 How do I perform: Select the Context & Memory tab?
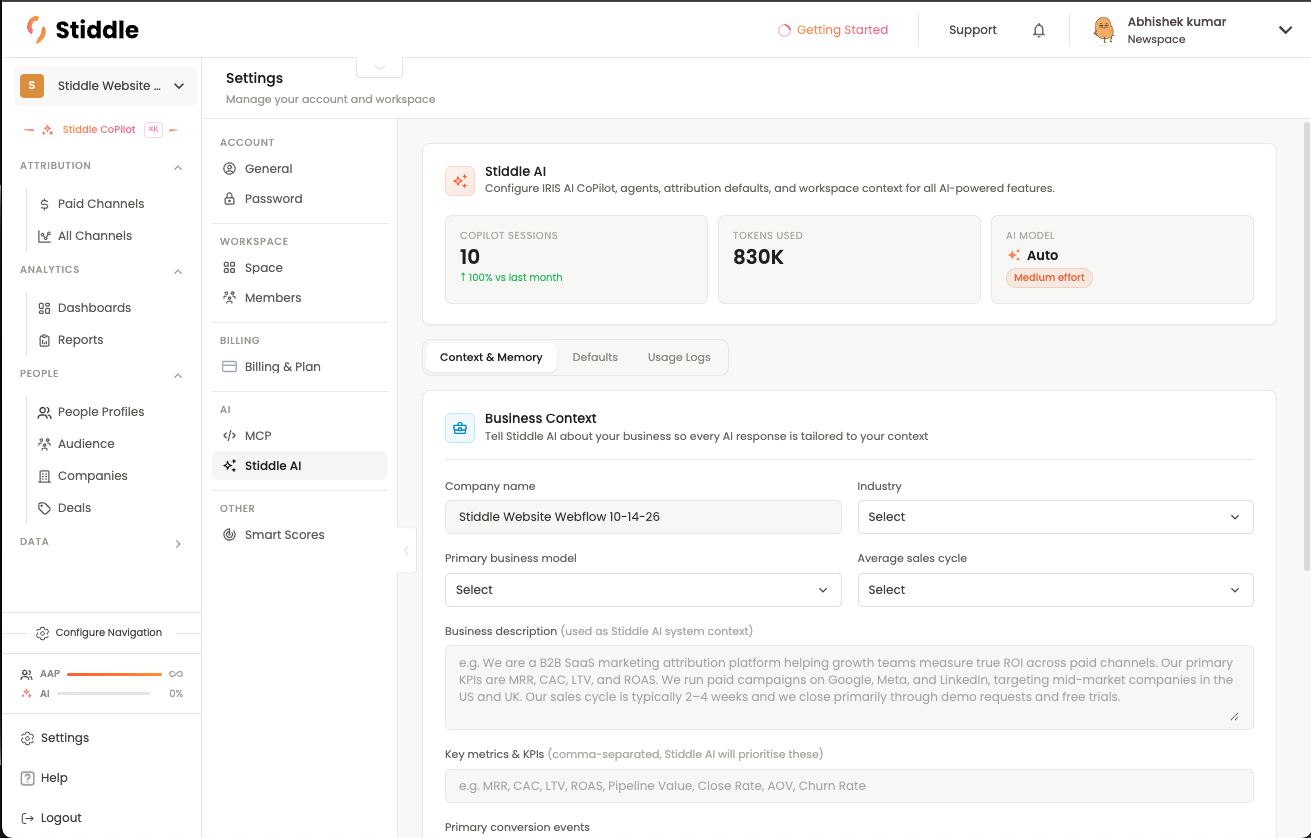pos(491,357)
